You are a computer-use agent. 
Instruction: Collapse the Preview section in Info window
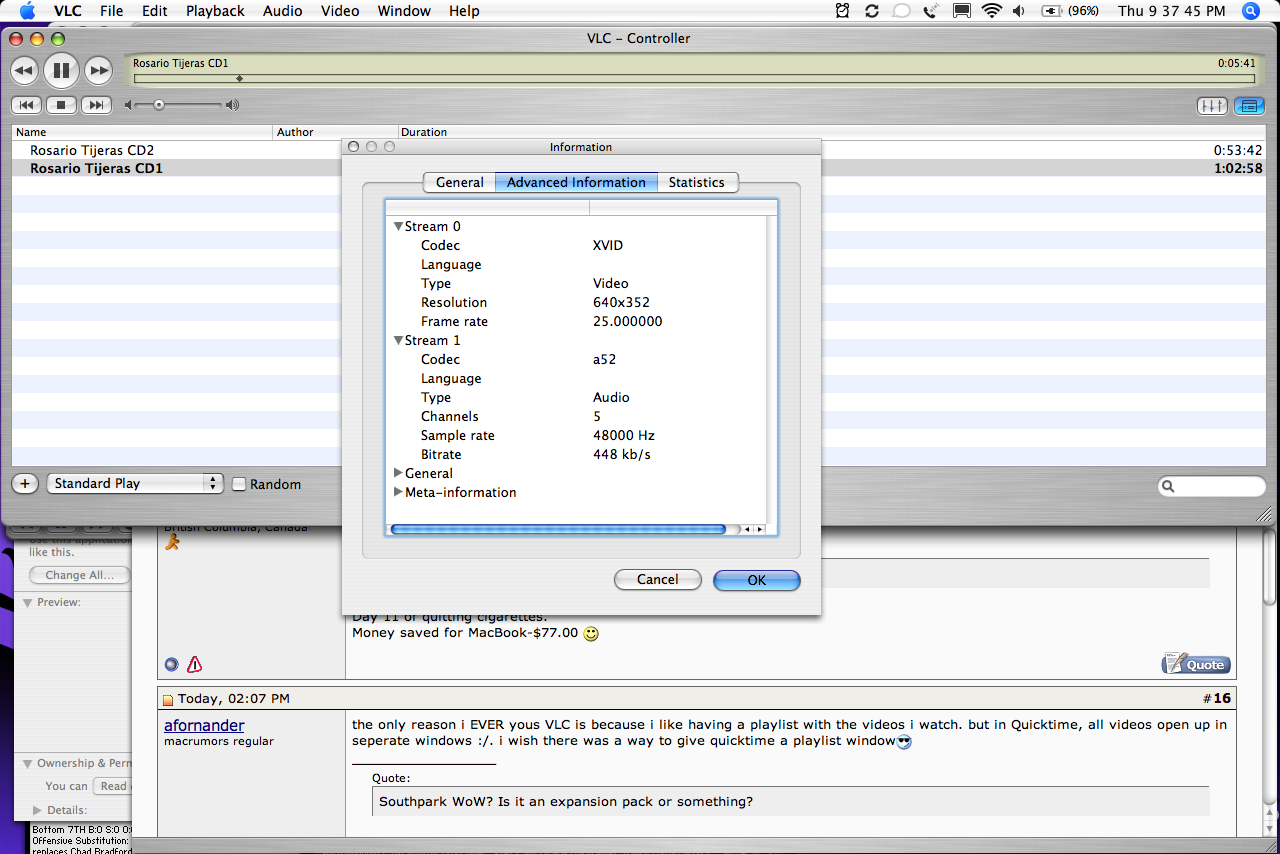pos(27,603)
